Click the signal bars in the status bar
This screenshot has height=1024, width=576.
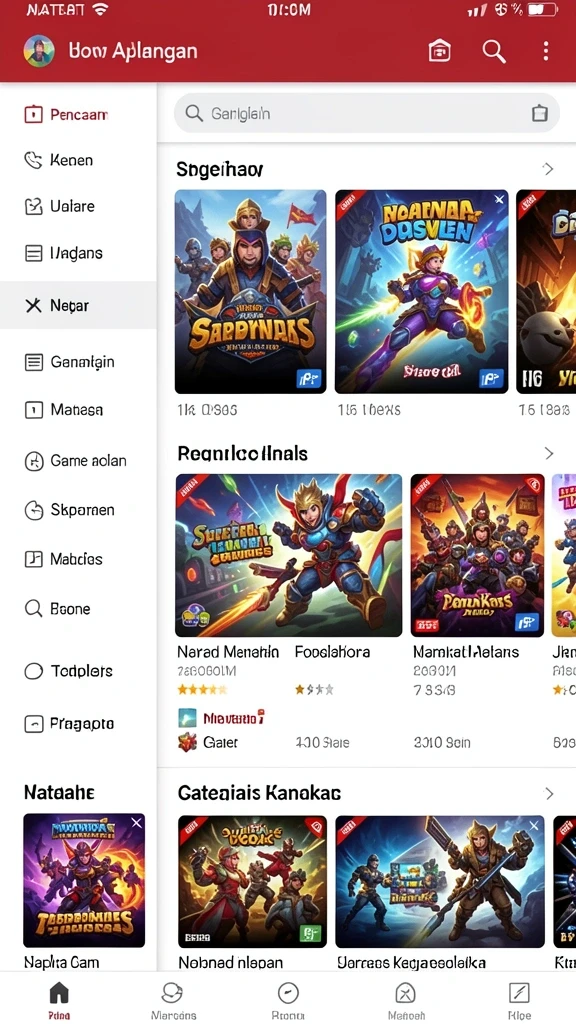point(477,10)
